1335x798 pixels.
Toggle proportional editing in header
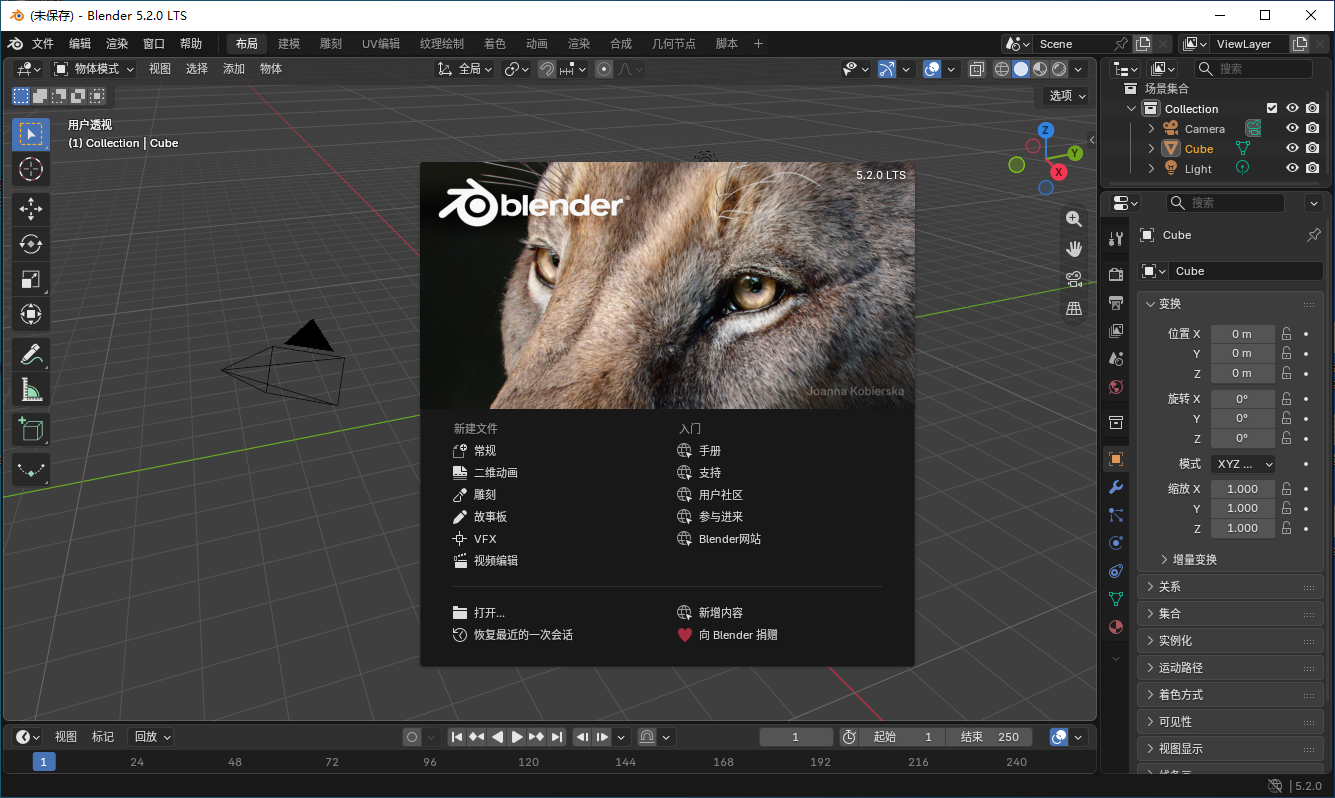click(x=604, y=69)
